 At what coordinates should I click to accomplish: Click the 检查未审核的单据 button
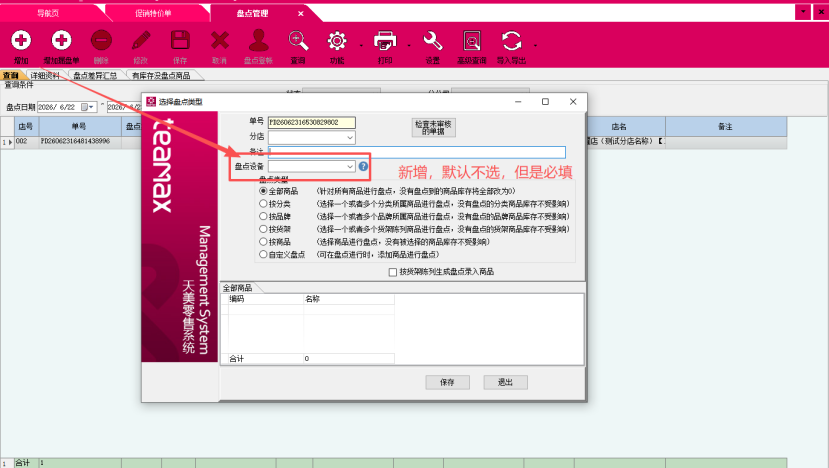click(433, 127)
